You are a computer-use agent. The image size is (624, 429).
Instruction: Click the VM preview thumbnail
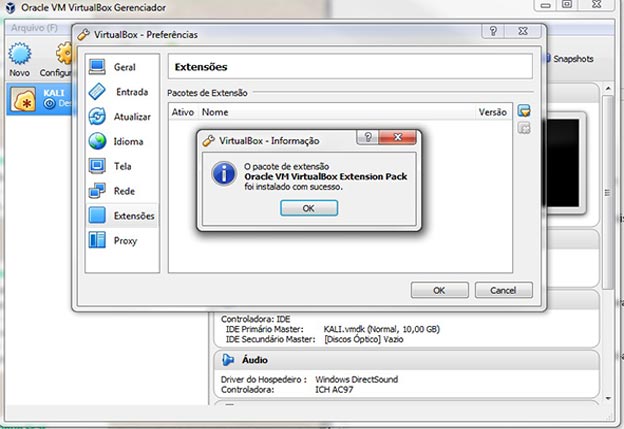pyautogui.click(x=565, y=163)
